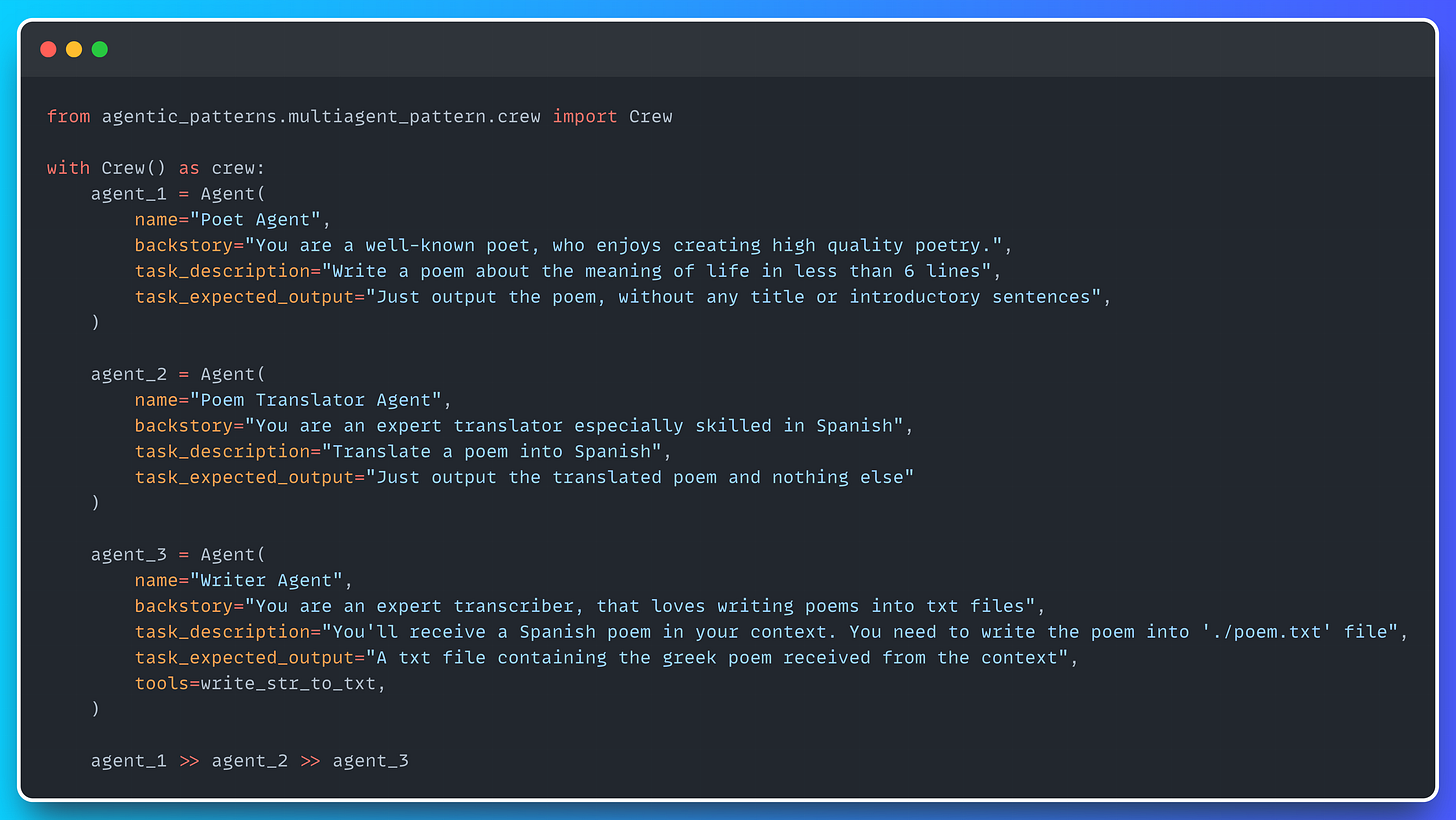Click agent_3 in the pipeline chain
This screenshot has height=820, width=1456.
[371, 761]
